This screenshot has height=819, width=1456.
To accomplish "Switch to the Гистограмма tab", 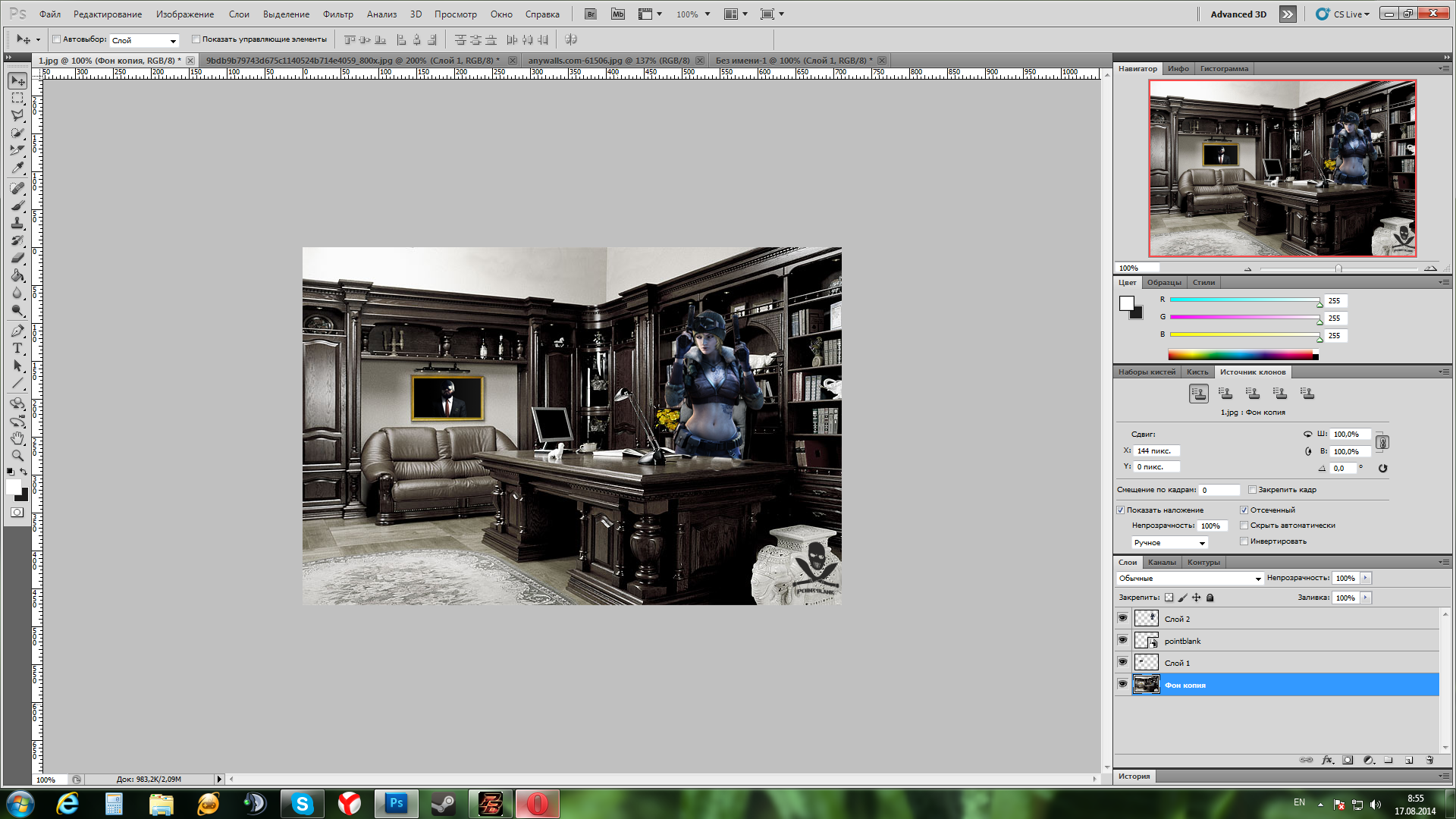I will (1224, 69).
